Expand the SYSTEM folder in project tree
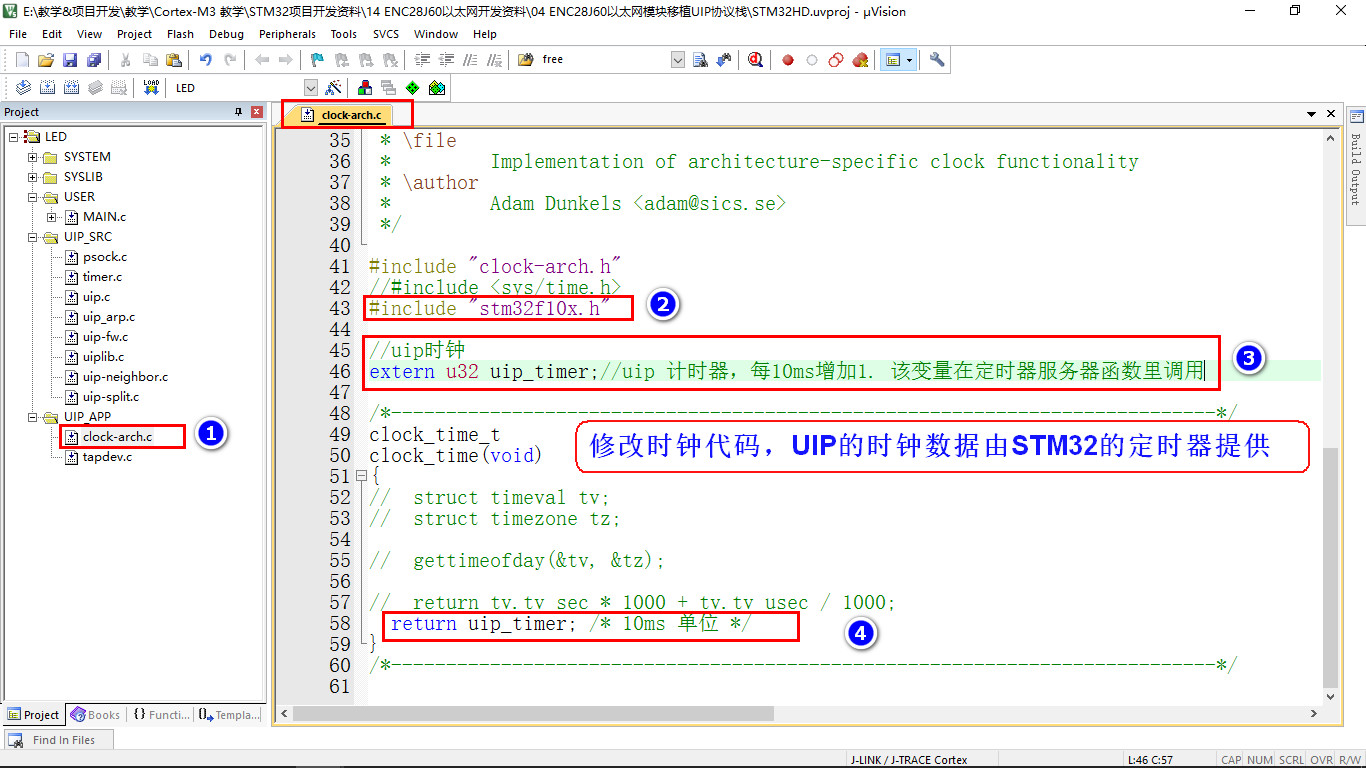This screenshot has width=1366, height=768. (x=33, y=157)
